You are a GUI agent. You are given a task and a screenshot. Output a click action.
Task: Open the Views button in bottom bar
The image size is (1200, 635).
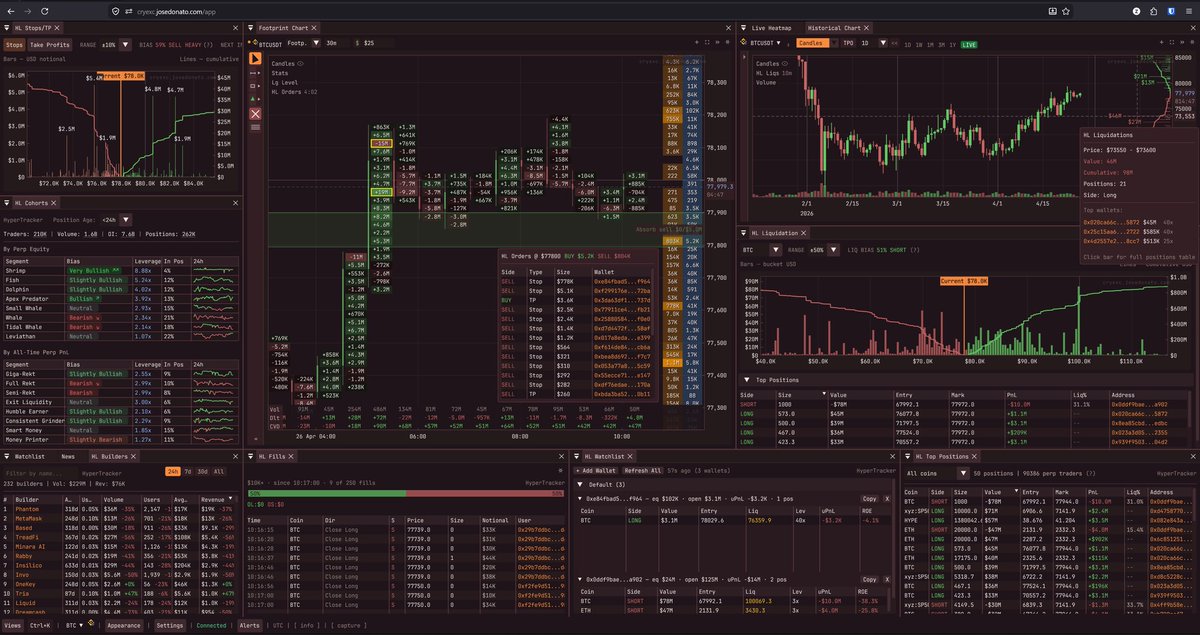click(x=13, y=625)
